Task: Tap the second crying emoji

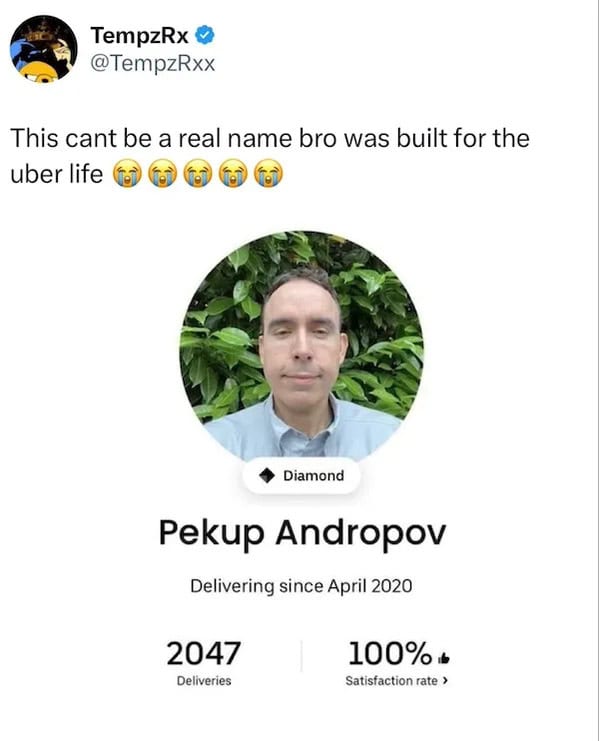Action: (163, 174)
